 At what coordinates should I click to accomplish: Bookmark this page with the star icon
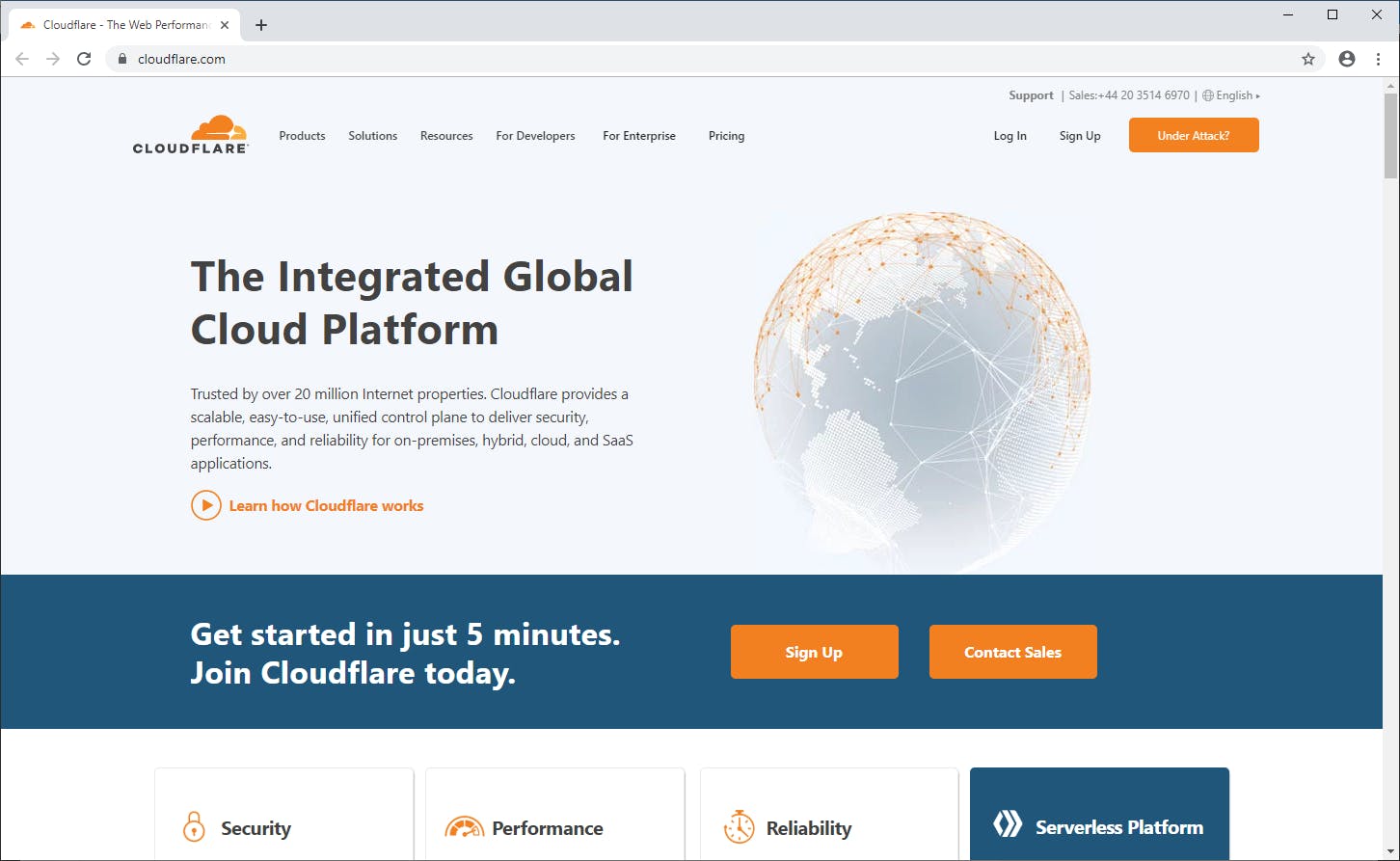coord(1308,59)
